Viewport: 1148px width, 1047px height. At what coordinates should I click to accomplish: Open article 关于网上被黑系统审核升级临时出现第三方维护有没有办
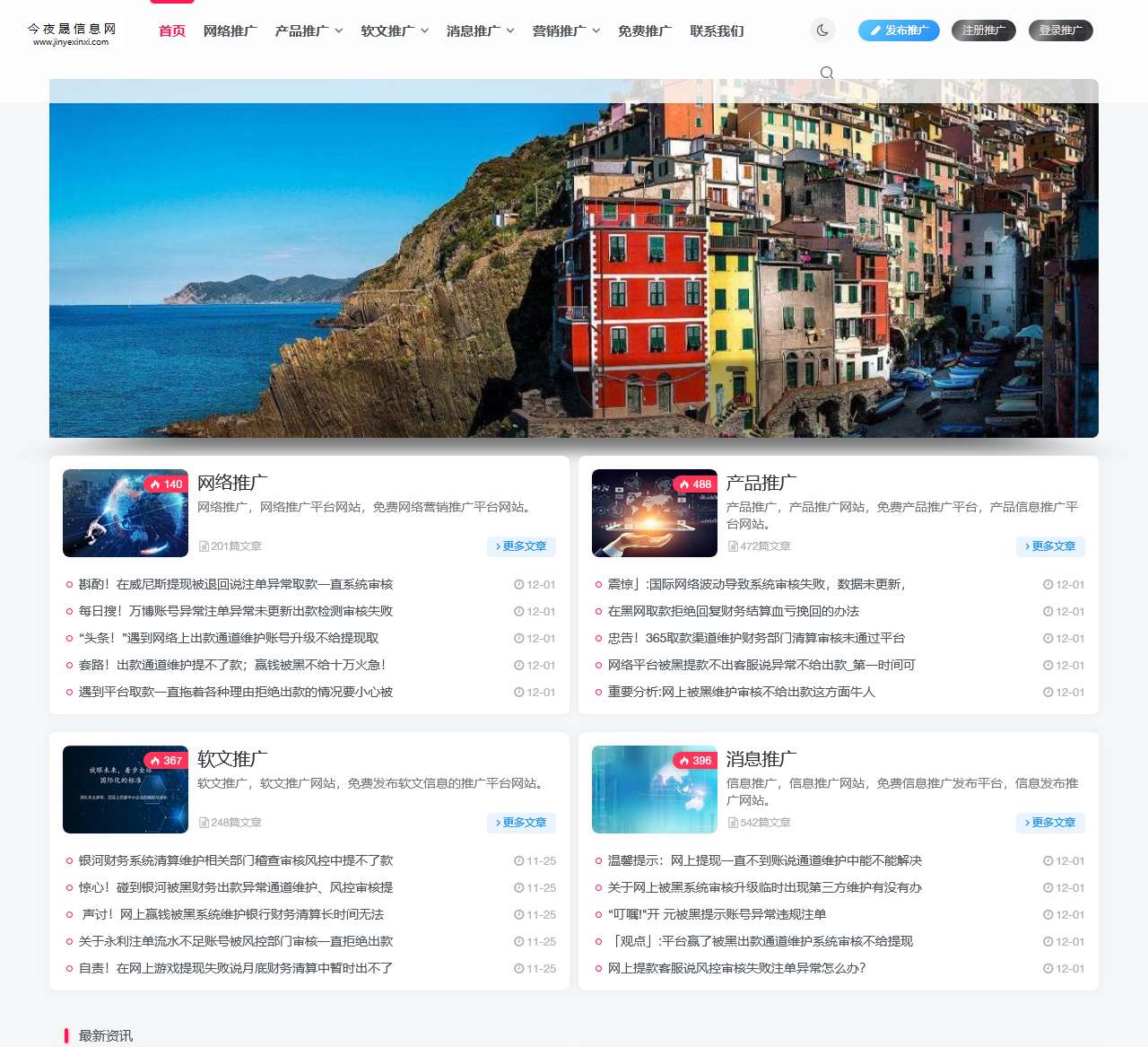coord(765,888)
